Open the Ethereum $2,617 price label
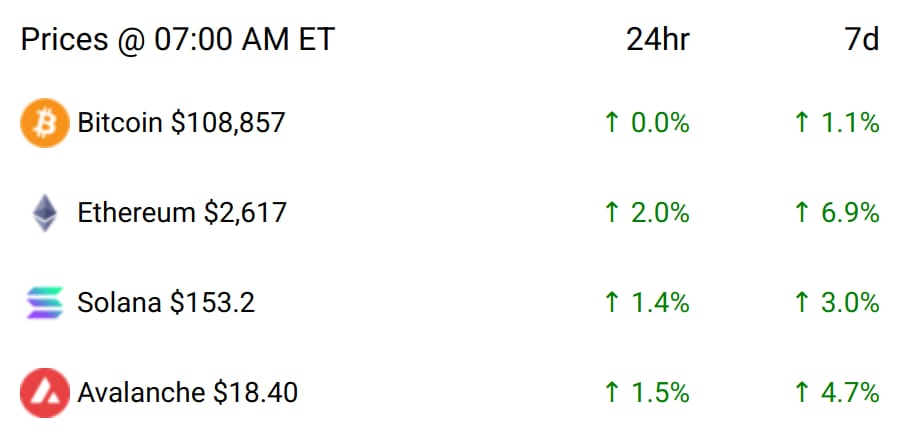 (182, 213)
